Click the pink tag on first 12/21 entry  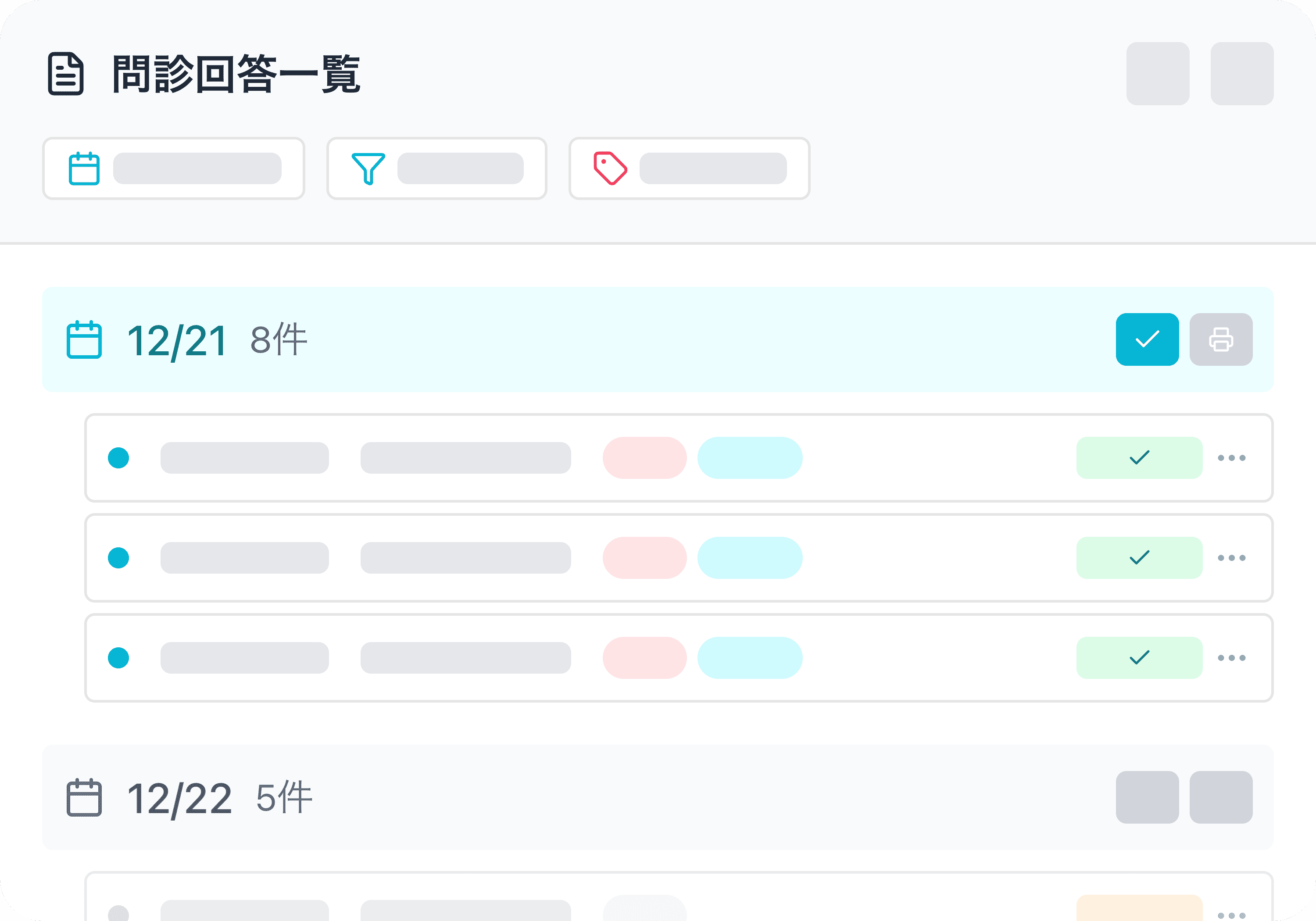coord(644,458)
